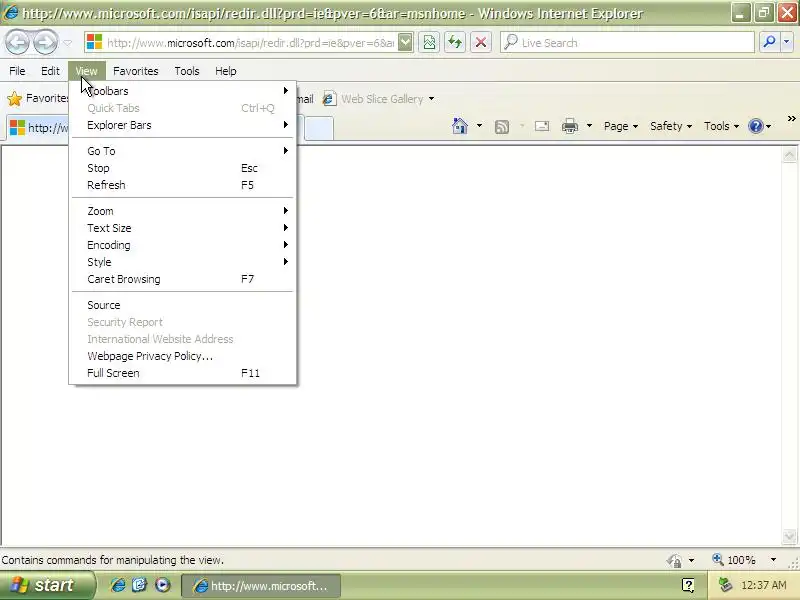Click the 12:37 AM system clock

click(764, 585)
